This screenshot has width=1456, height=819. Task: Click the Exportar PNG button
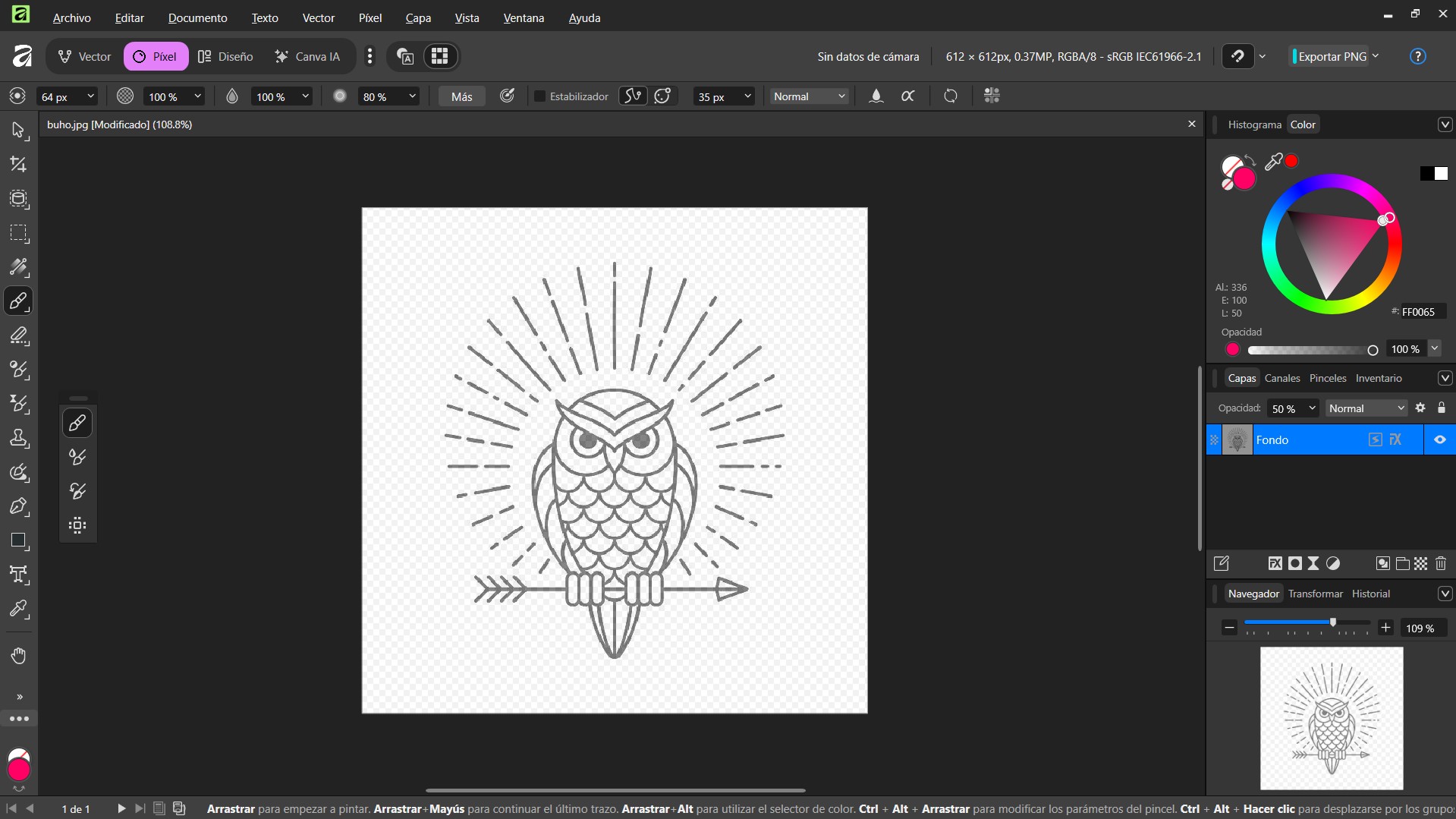1331,56
